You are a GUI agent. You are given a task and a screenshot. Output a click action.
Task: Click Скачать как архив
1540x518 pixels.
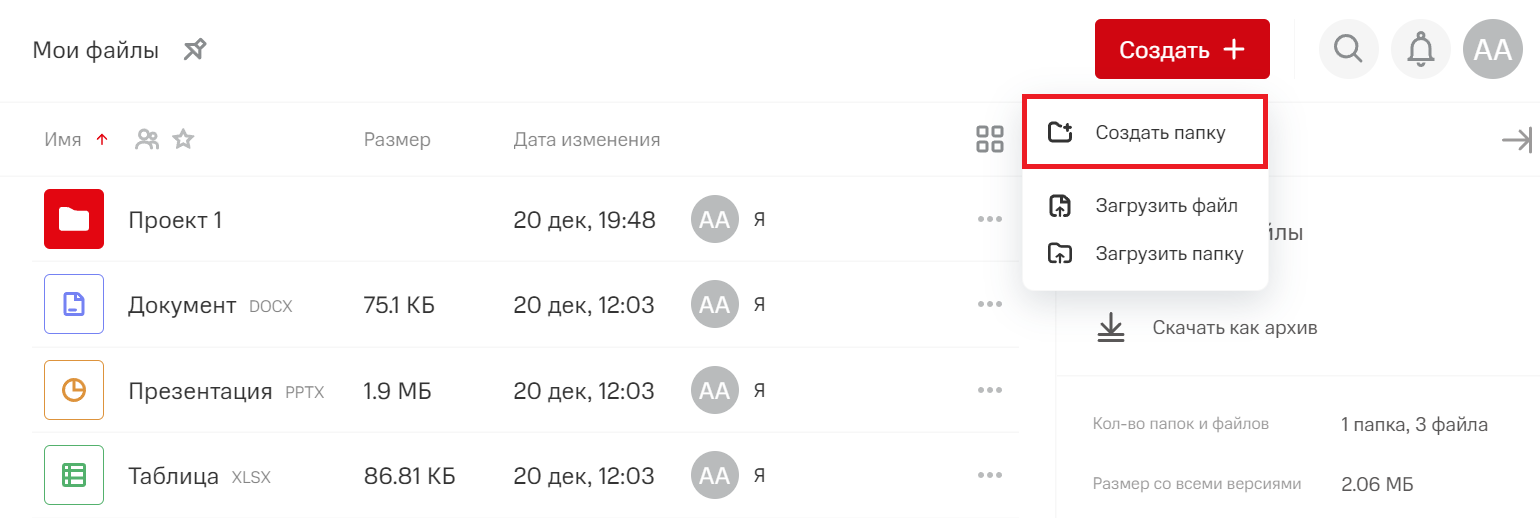[1234, 327]
